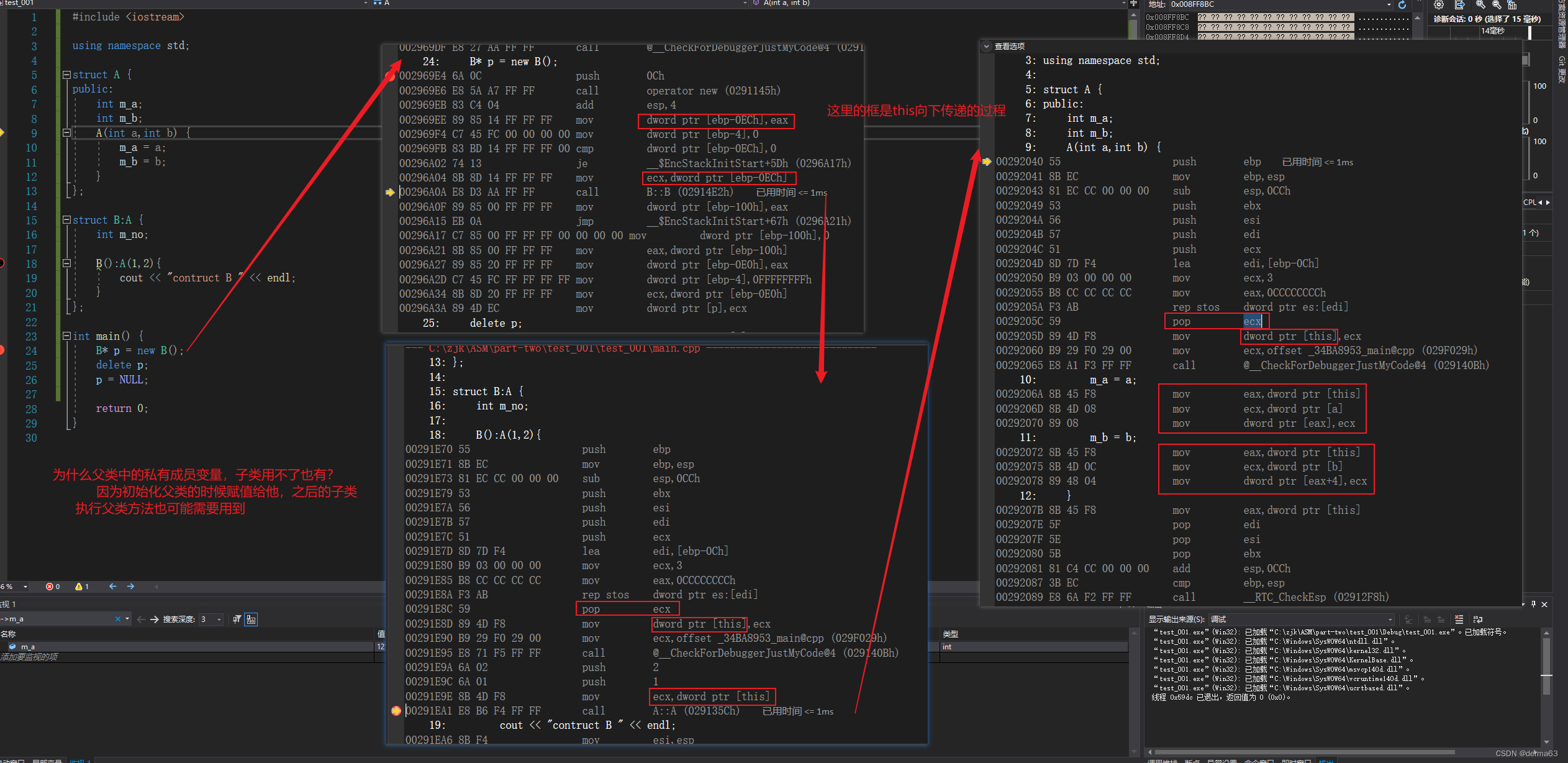Collapse struct A code block
The width and height of the screenshot is (1568, 763).
coord(66,75)
